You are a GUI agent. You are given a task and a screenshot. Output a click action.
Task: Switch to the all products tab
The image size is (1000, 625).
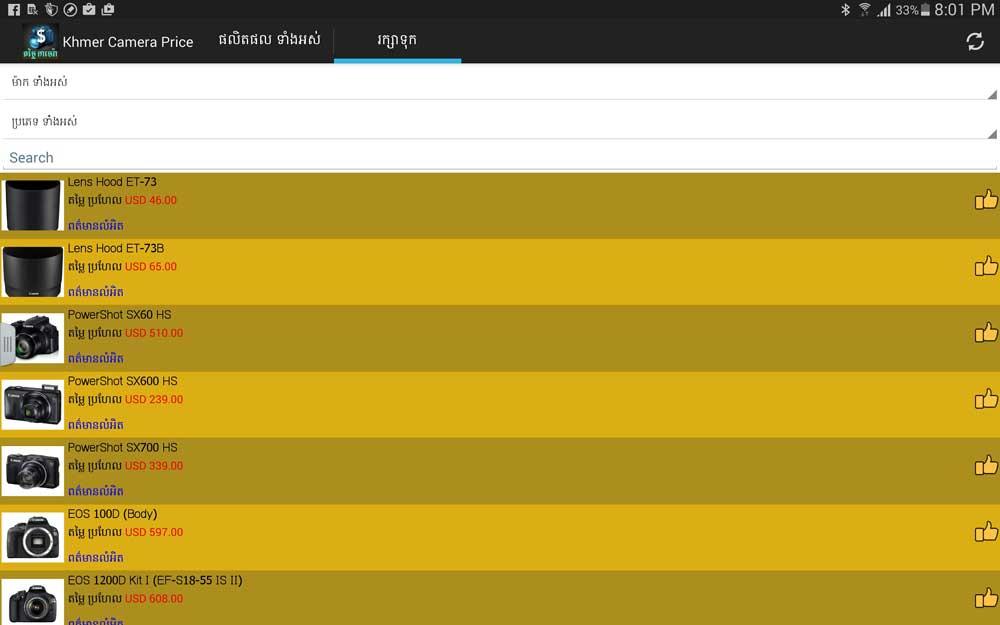click(269, 40)
